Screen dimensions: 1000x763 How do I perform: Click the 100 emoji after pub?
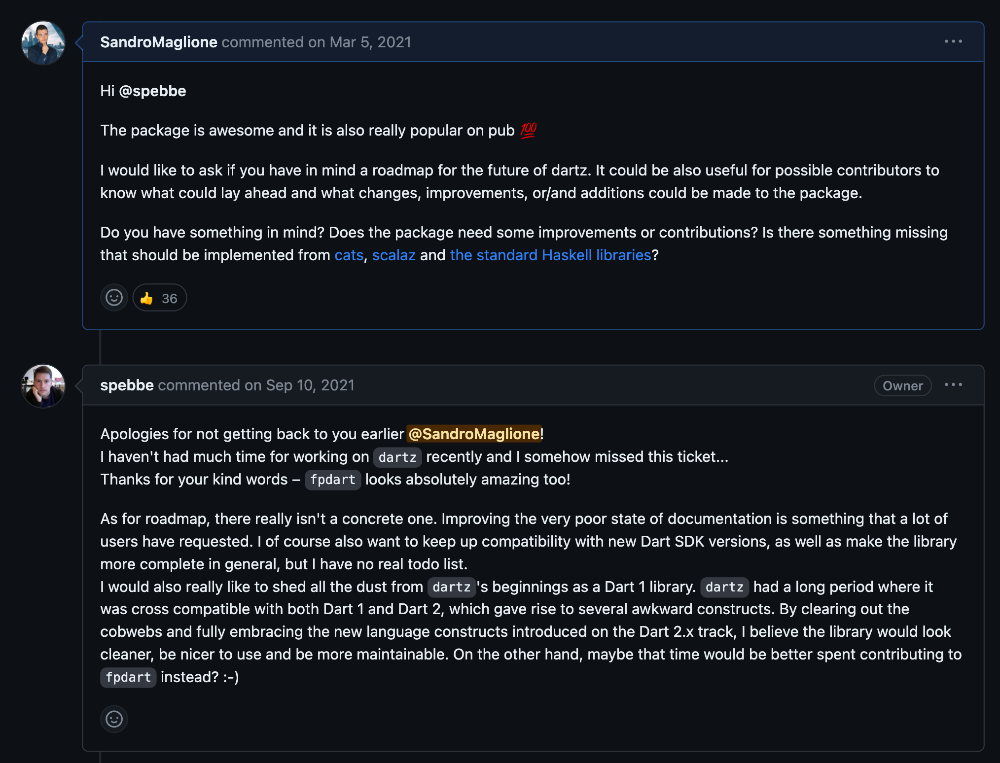[x=529, y=131]
